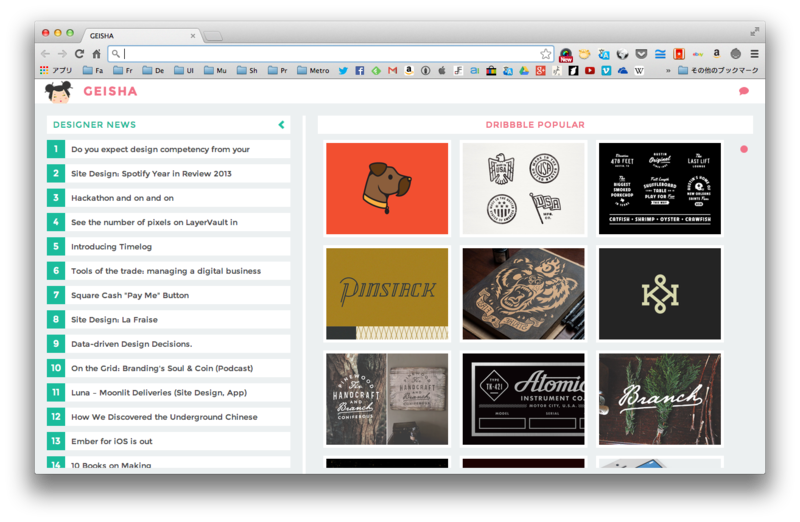
Task: Open the Pocket extension icon
Action: click(x=641, y=54)
